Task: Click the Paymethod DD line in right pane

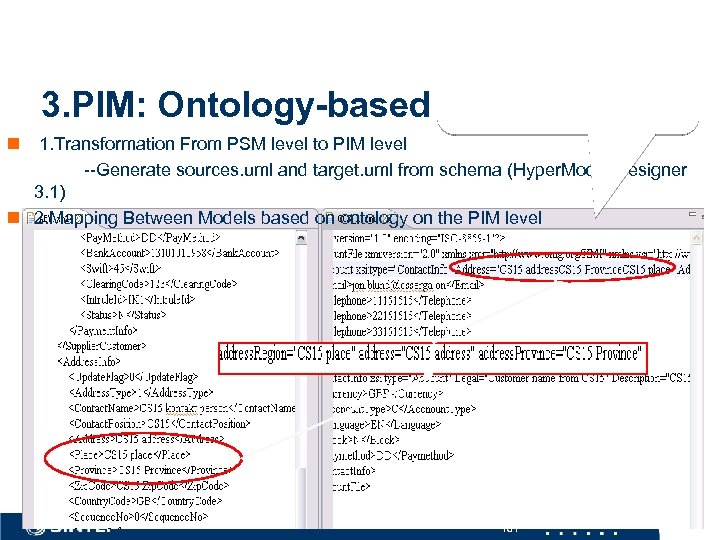Action: [394, 455]
